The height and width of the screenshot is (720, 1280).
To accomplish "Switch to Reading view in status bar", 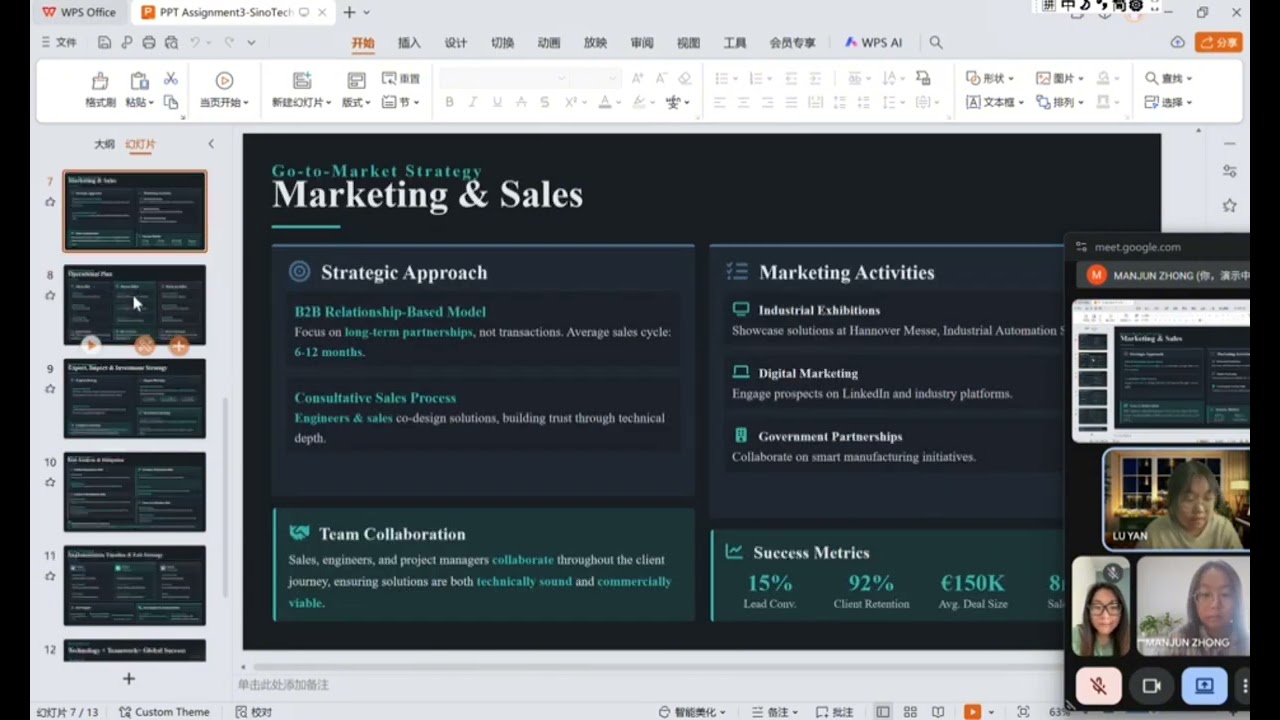I will [x=938, y=712].
